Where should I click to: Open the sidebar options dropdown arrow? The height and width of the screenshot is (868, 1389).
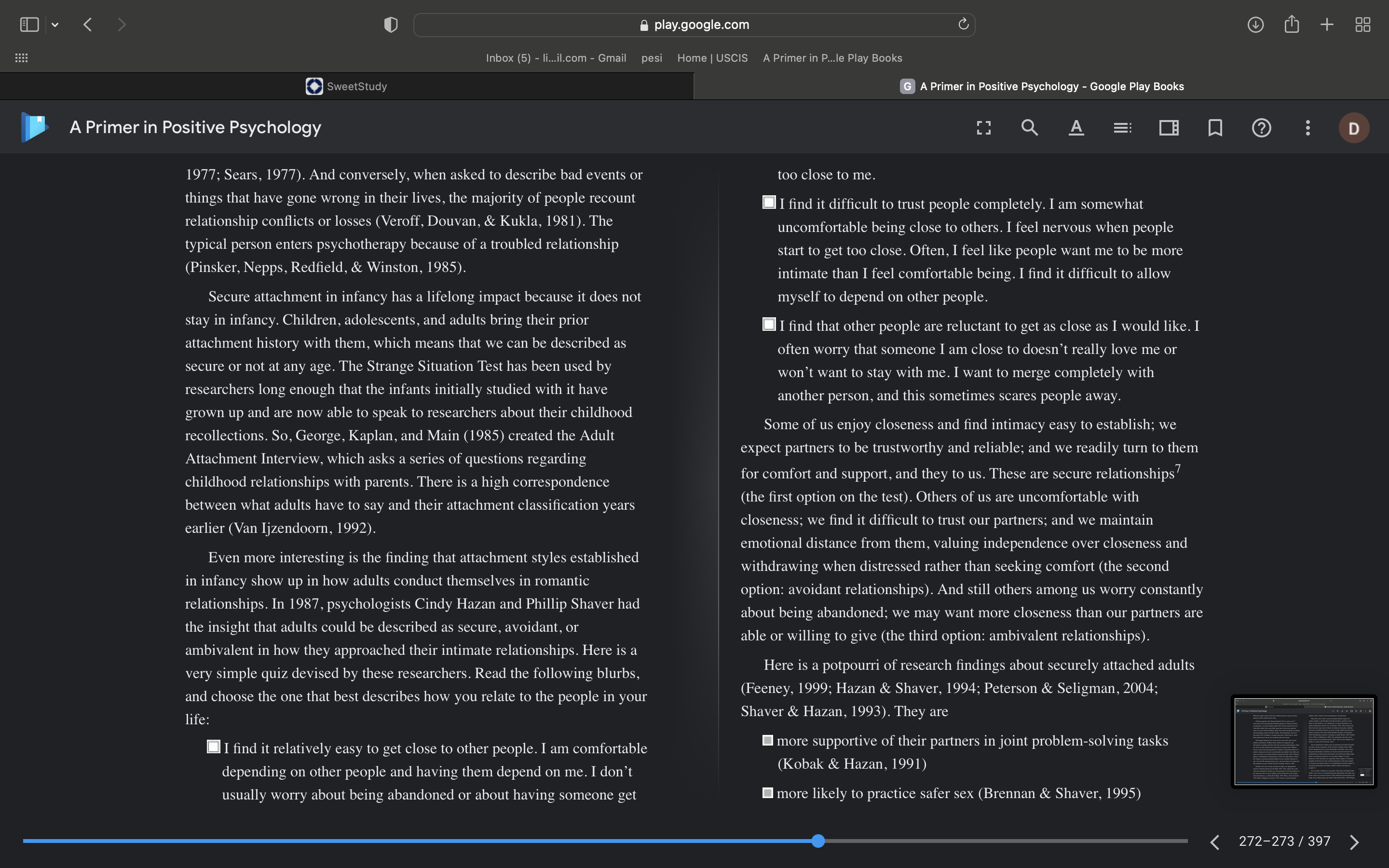pyautogui.click(x=55, y=25)
